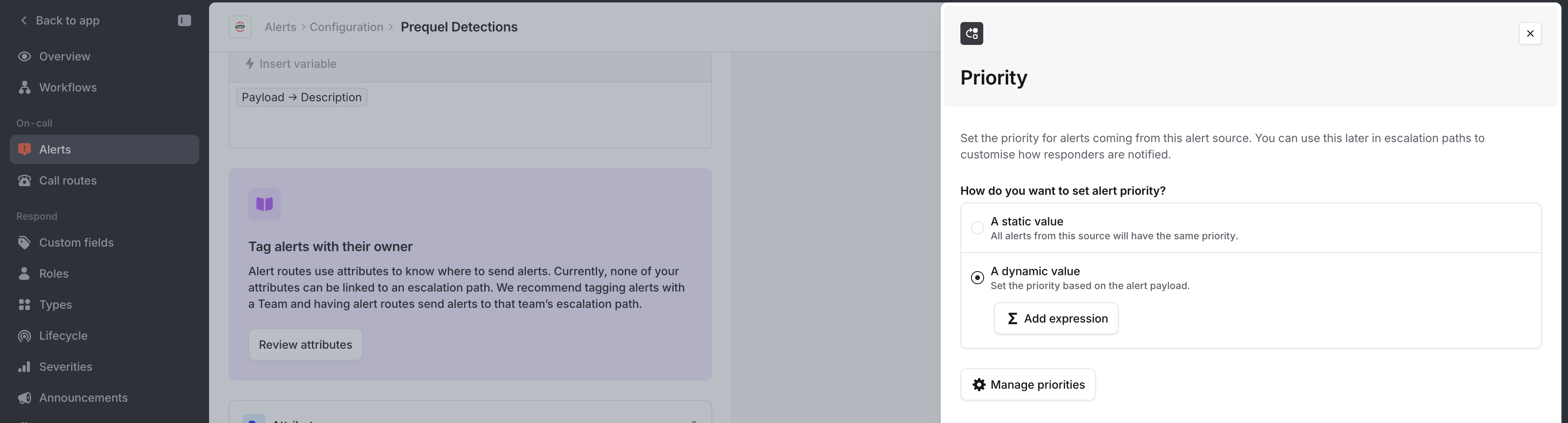Click the Severities bar chart icon
Image resolution: width=1568 pixels, height=423 pixels.
[24, 367]
